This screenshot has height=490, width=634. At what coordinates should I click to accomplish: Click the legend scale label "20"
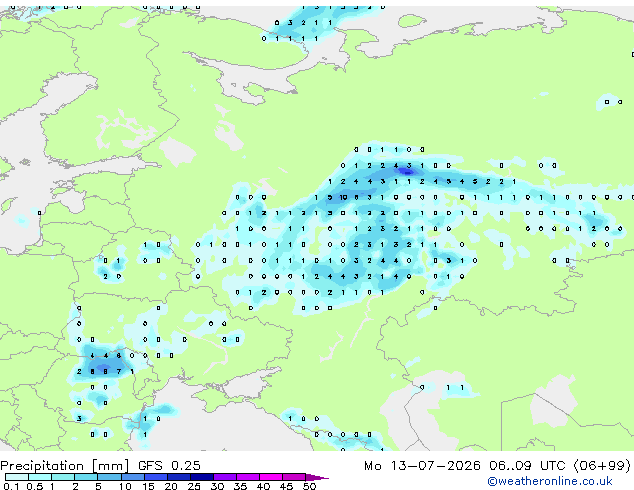tap(171, 486)
